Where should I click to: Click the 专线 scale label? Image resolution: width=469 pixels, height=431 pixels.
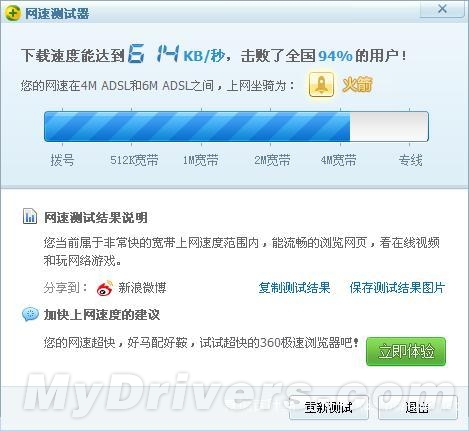click(x=410, y=160)
